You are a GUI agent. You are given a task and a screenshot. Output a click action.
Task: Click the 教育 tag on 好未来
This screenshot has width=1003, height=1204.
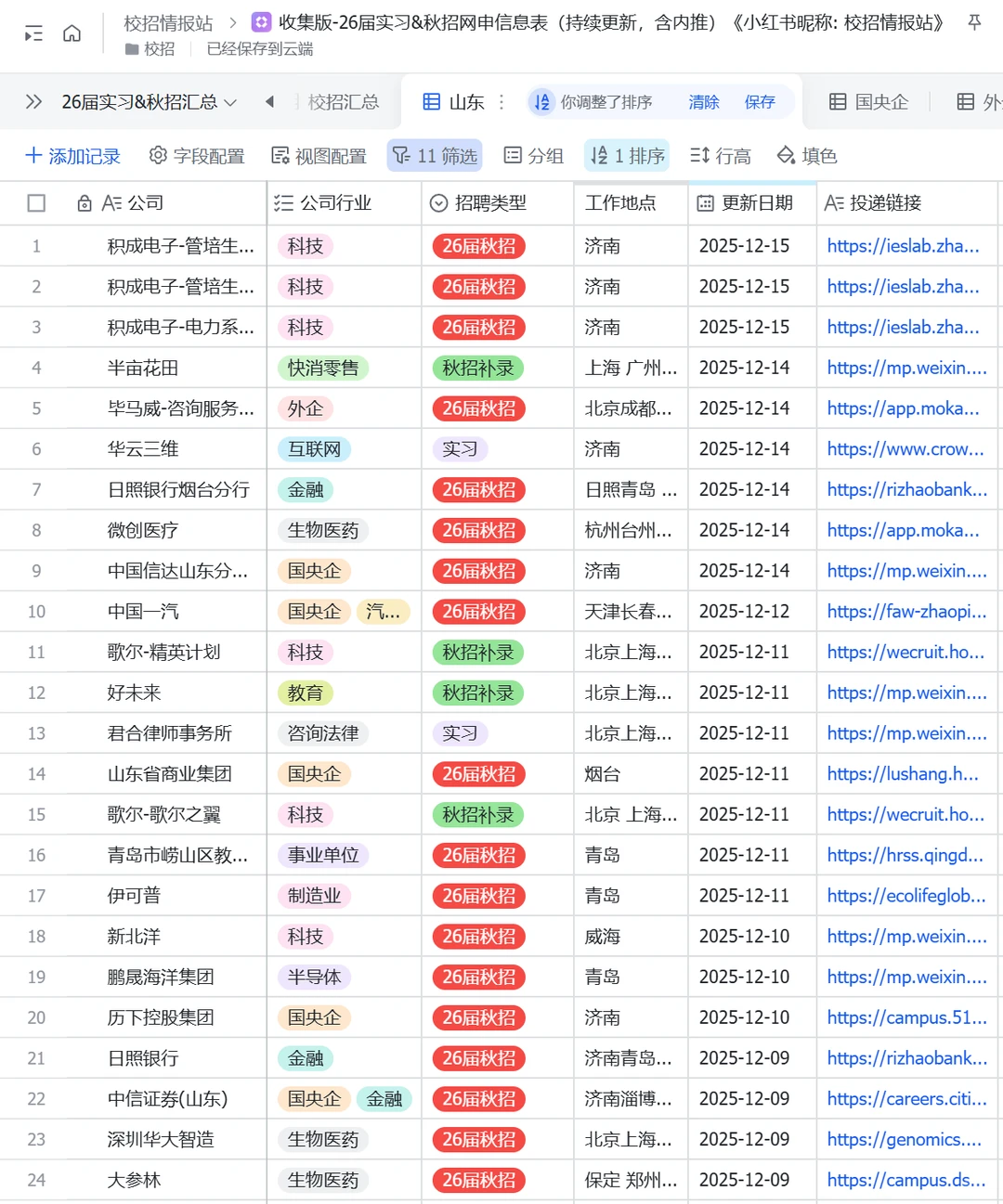click(x=306, y=693)
